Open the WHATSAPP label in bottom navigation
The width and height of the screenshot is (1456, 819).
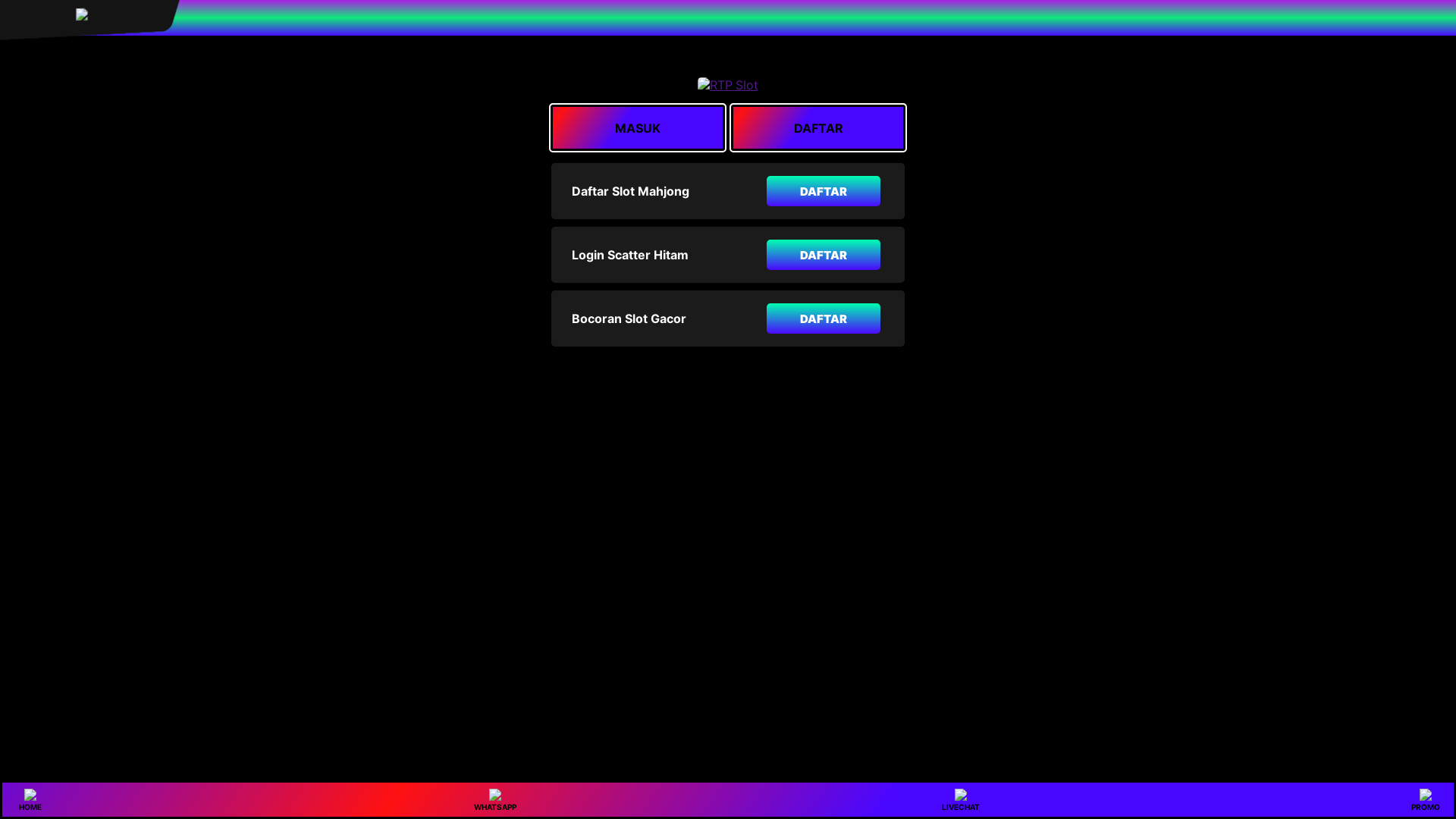(495, 808)
